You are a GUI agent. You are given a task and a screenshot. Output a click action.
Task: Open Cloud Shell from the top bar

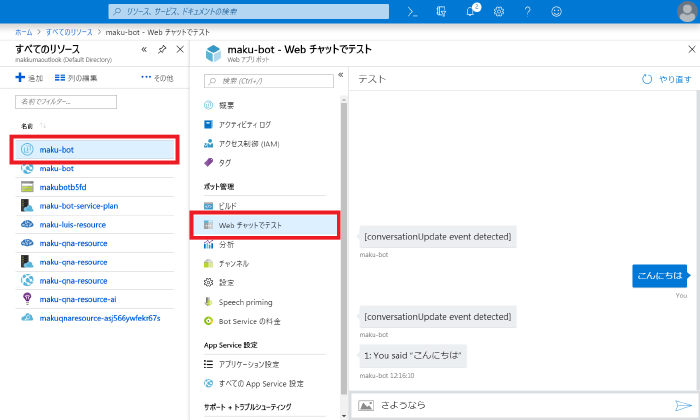412,11
